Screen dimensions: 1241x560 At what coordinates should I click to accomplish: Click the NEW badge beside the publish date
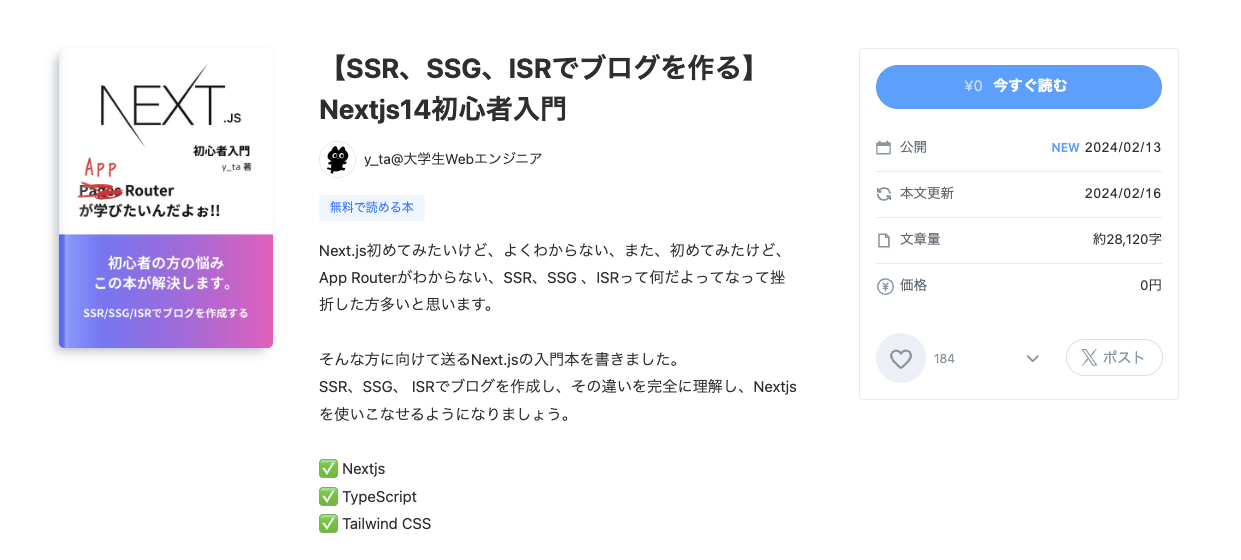(1065, 148)
